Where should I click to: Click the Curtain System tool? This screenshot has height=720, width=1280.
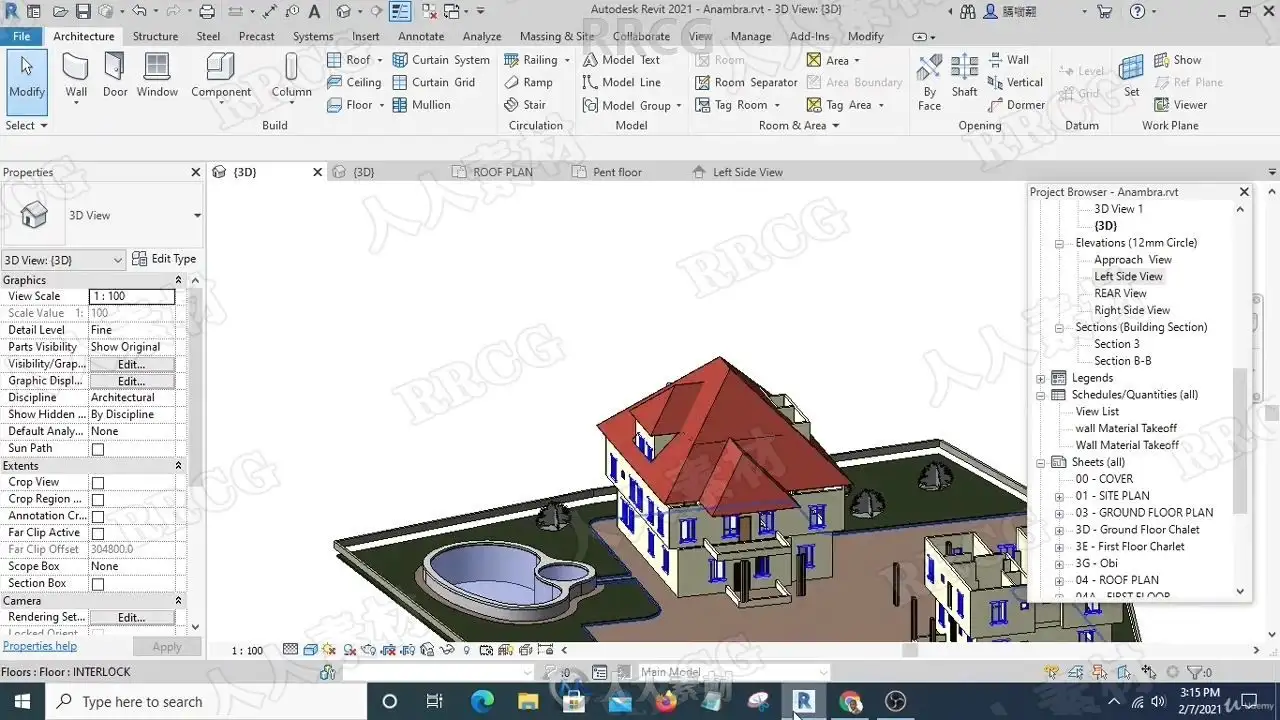click(x=441, y=60)
